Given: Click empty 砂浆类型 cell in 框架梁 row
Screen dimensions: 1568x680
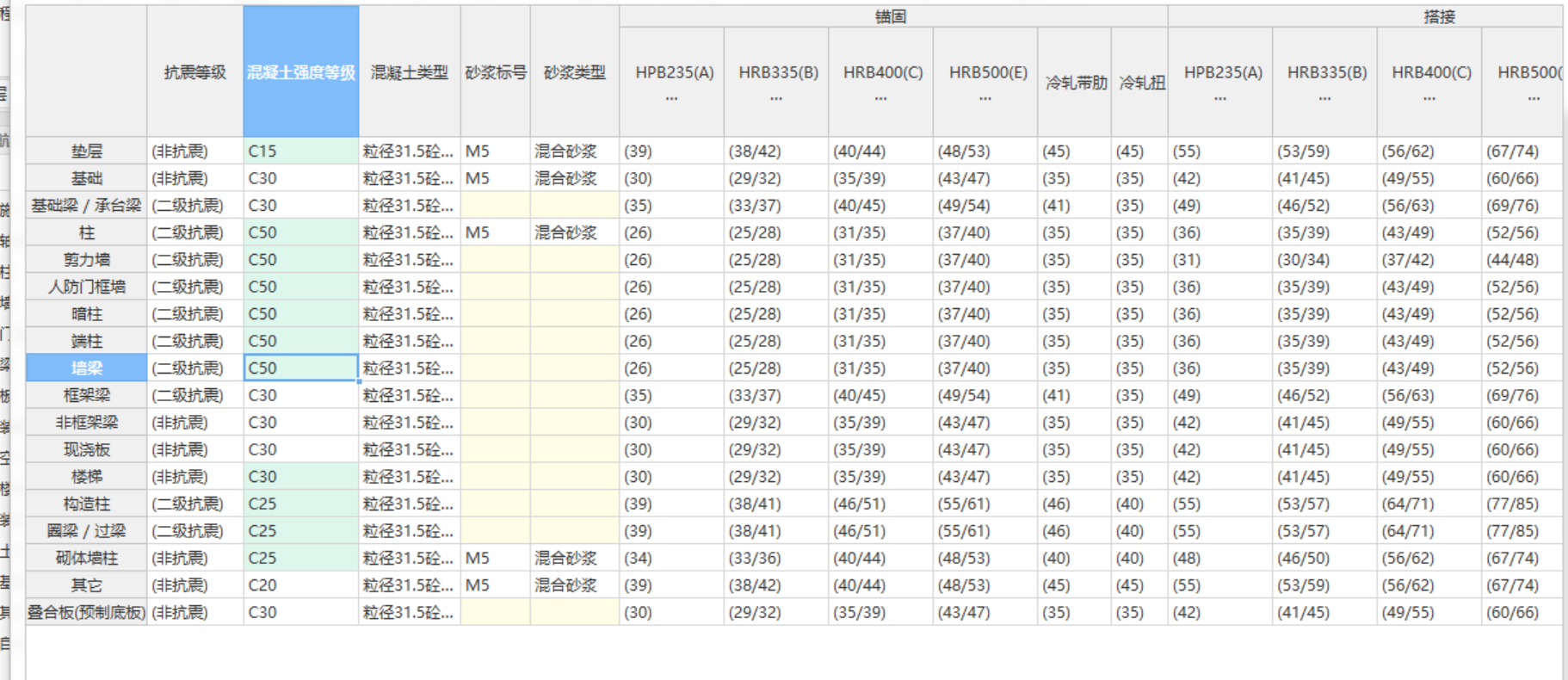Looking at the screenshot, I should [575, 395].
